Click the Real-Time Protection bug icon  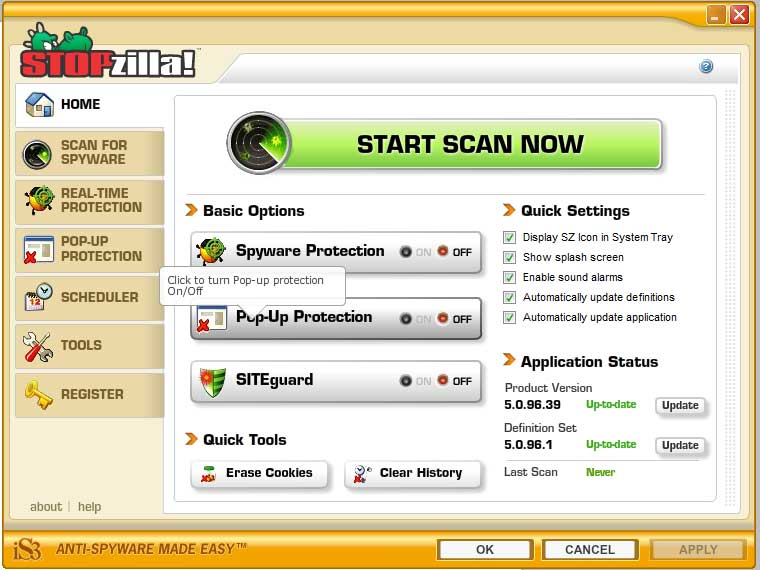39,200
